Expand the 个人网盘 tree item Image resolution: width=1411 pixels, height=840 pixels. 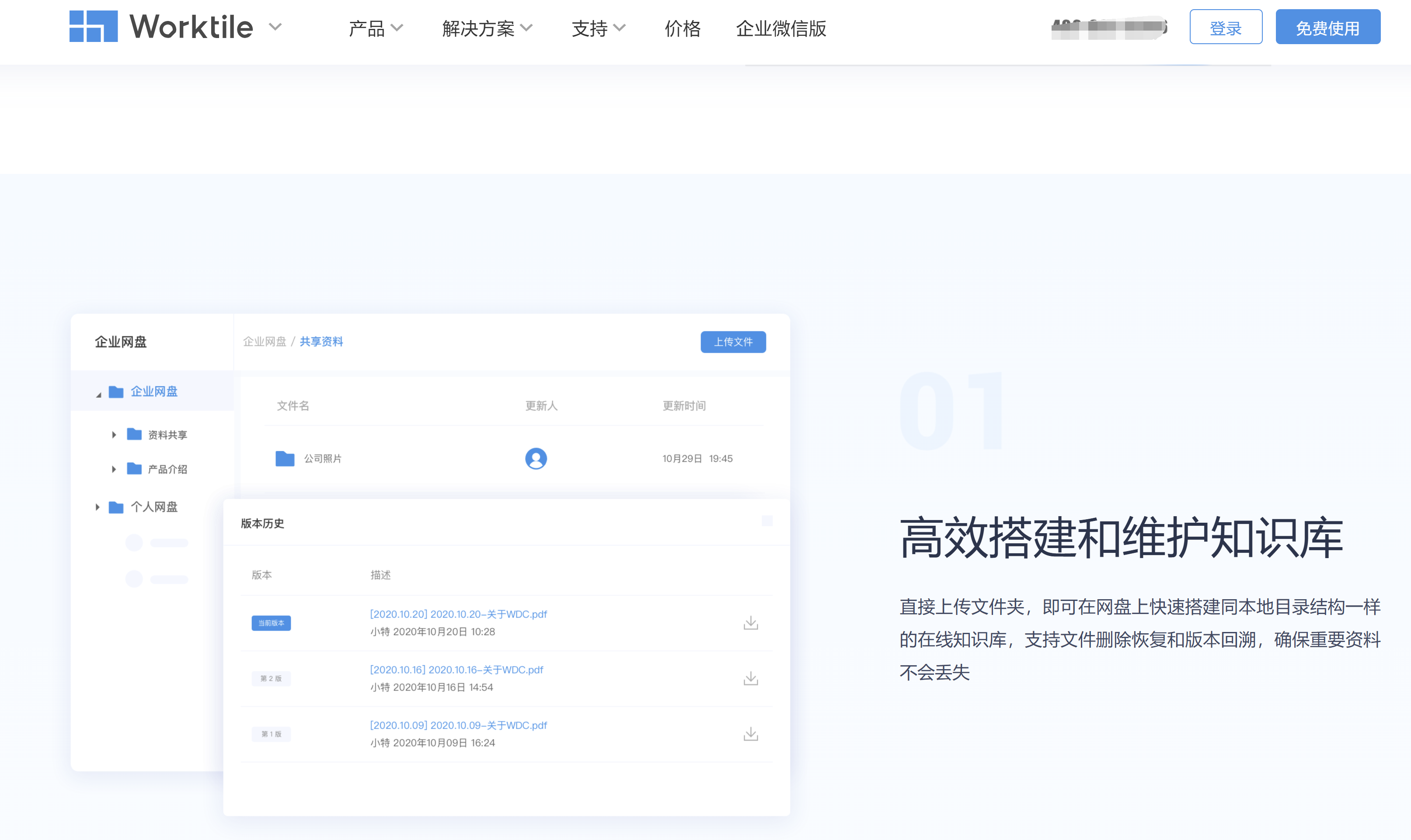click(98, 507)
